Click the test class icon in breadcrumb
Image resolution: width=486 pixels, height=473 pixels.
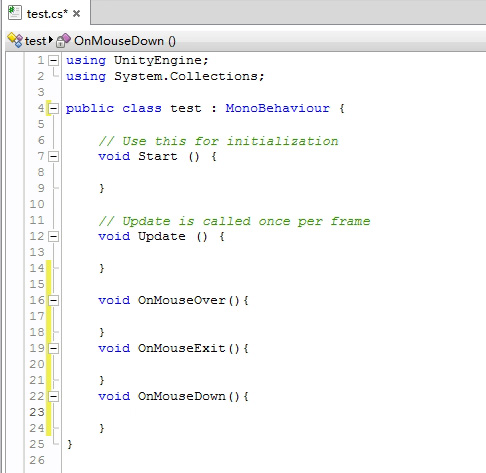point(15,40)
